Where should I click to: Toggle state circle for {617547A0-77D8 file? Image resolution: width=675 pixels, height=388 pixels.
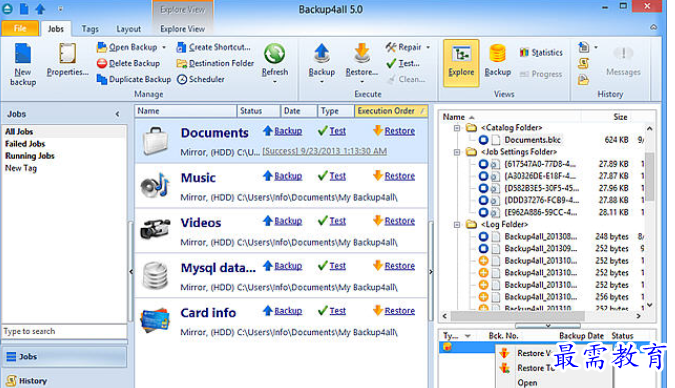pos(483,164)
